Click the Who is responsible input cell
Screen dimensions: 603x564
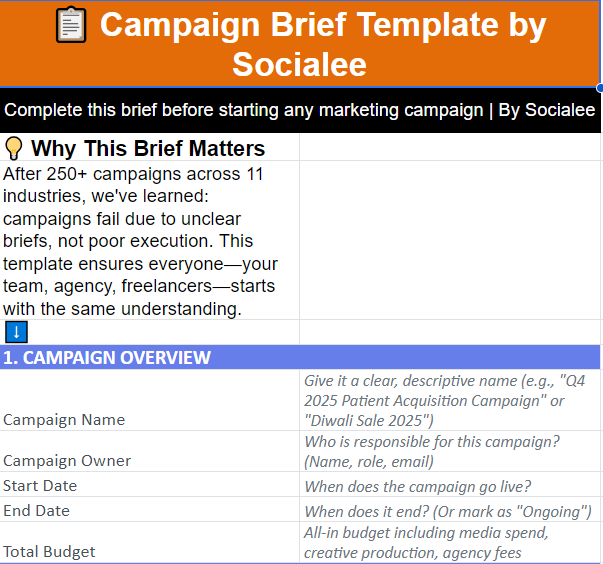point(450,451)
